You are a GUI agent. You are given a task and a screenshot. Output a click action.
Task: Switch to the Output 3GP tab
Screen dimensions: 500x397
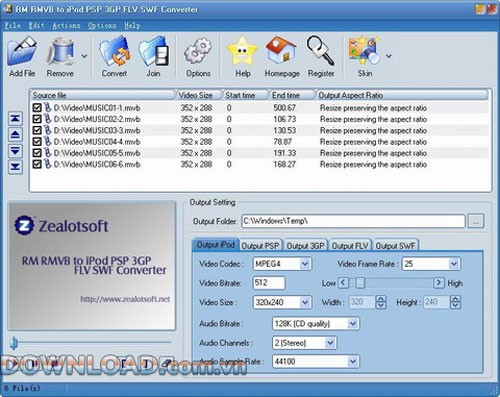(x=305, y=246)
